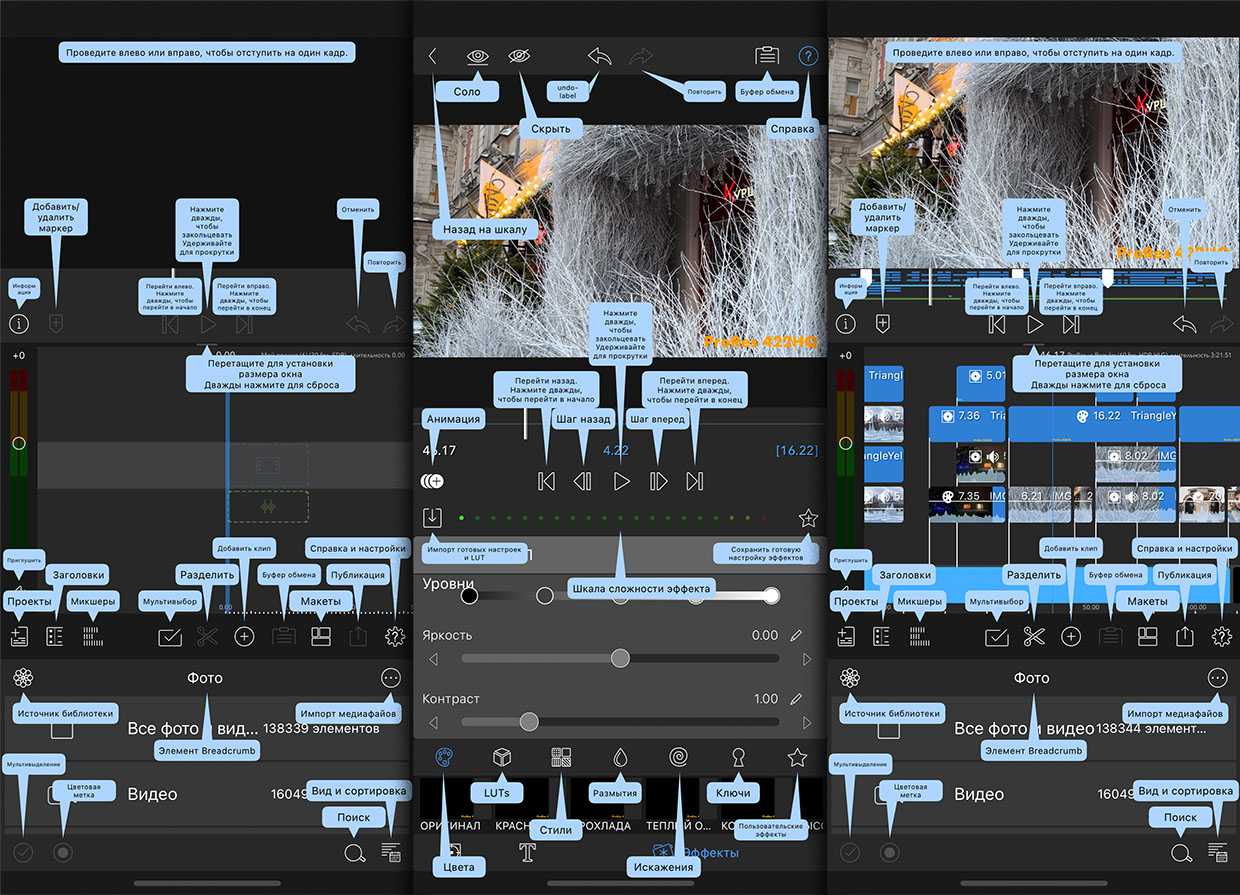This screenshot has height=895, width=1240.
Task: Open the text titles T tab
Action: [x=528, y=852]
